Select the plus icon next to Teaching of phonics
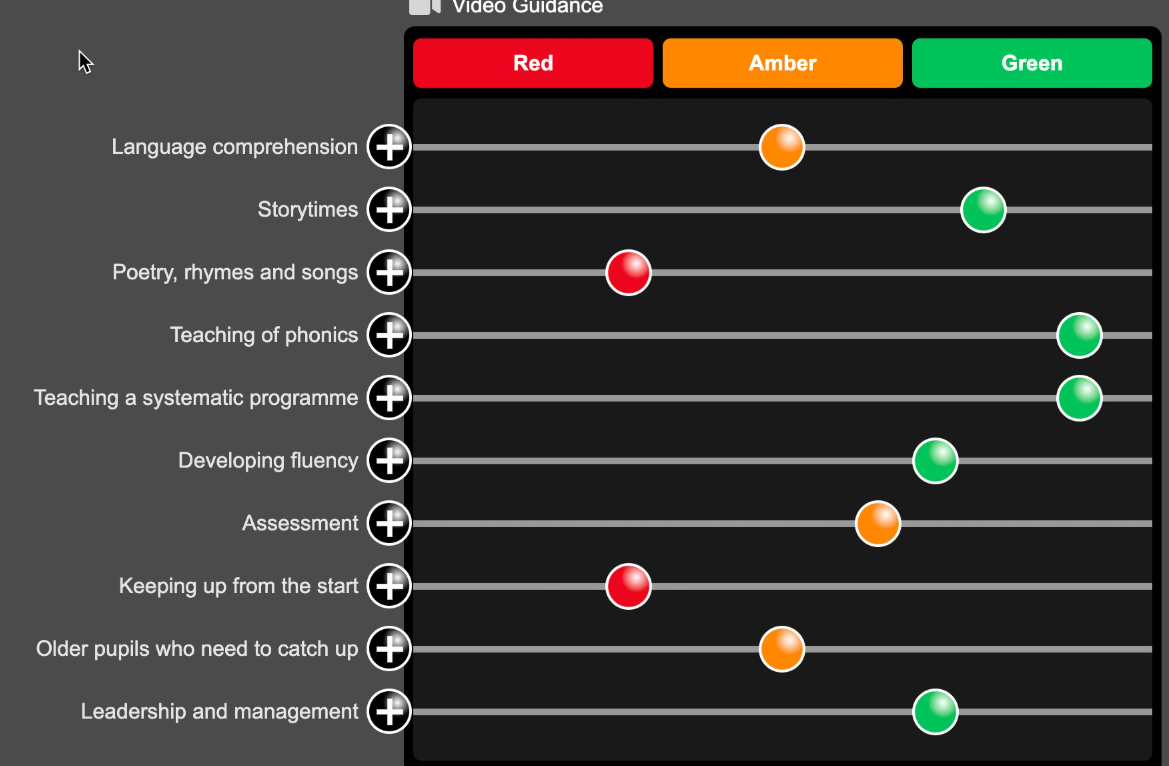This screenshot has width=1169, height=766. (389, 335)
